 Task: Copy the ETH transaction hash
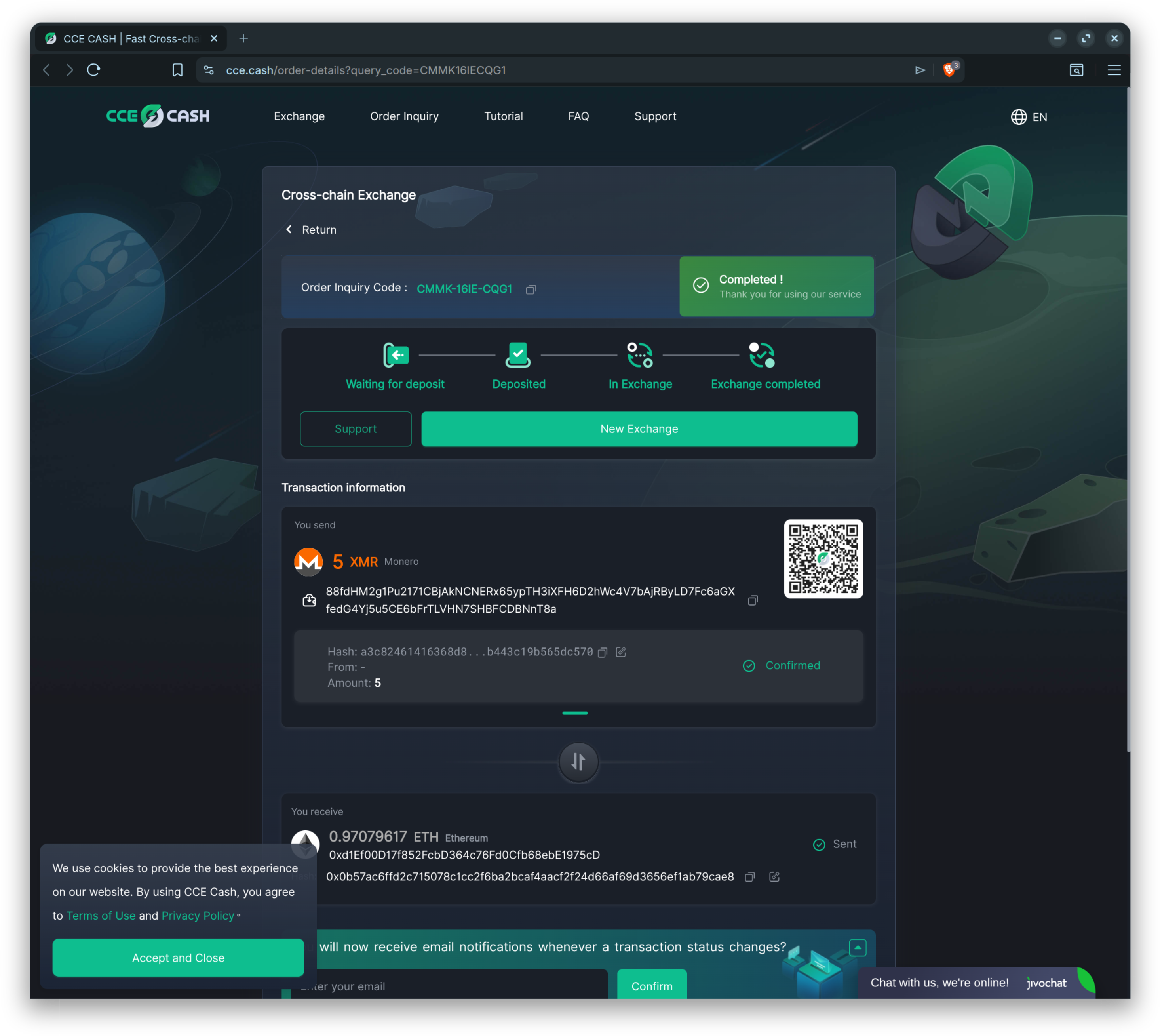pyautogui.click(x=750, y=877)
